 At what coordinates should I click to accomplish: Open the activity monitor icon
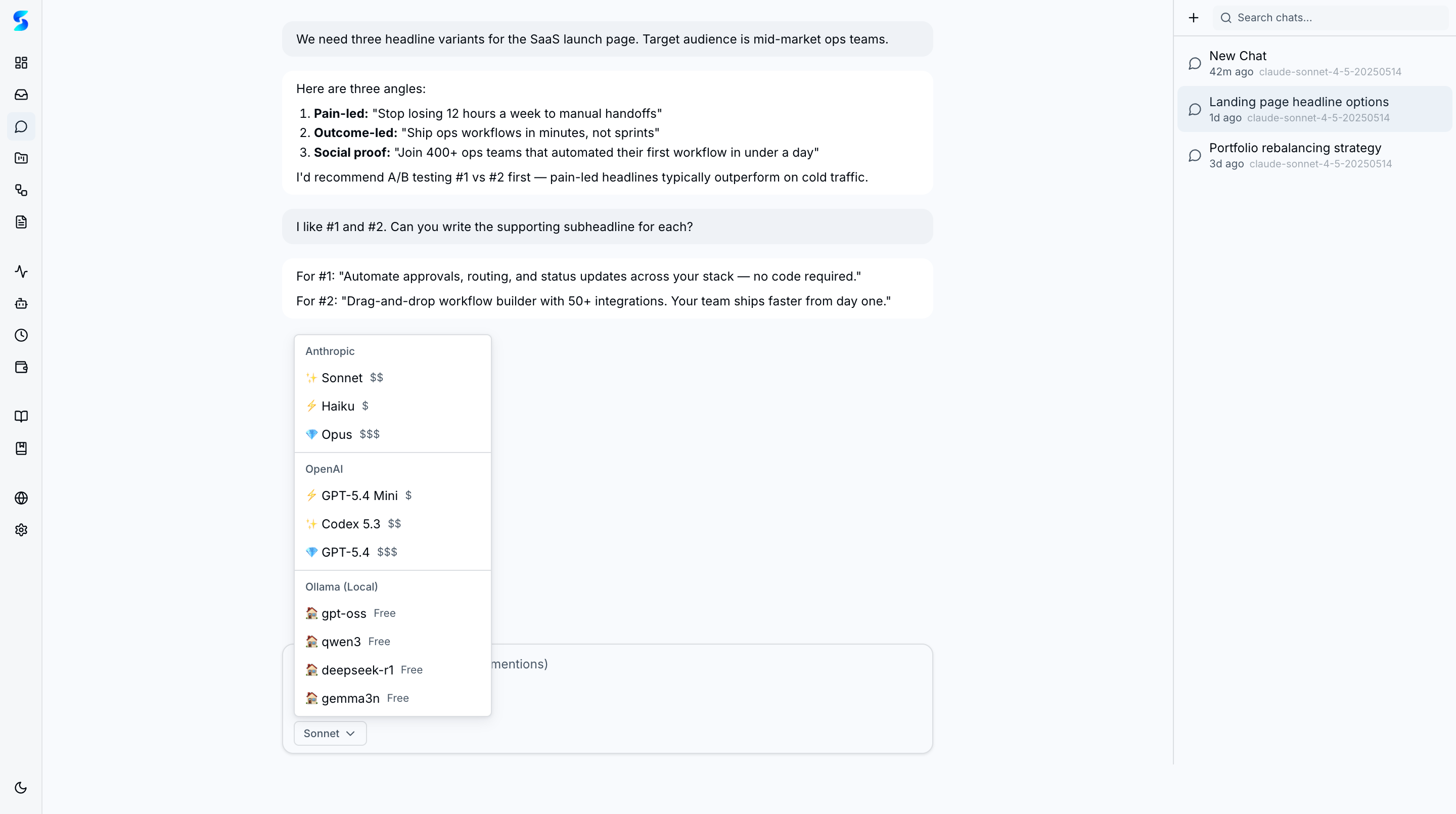click(x=21, y=272)
